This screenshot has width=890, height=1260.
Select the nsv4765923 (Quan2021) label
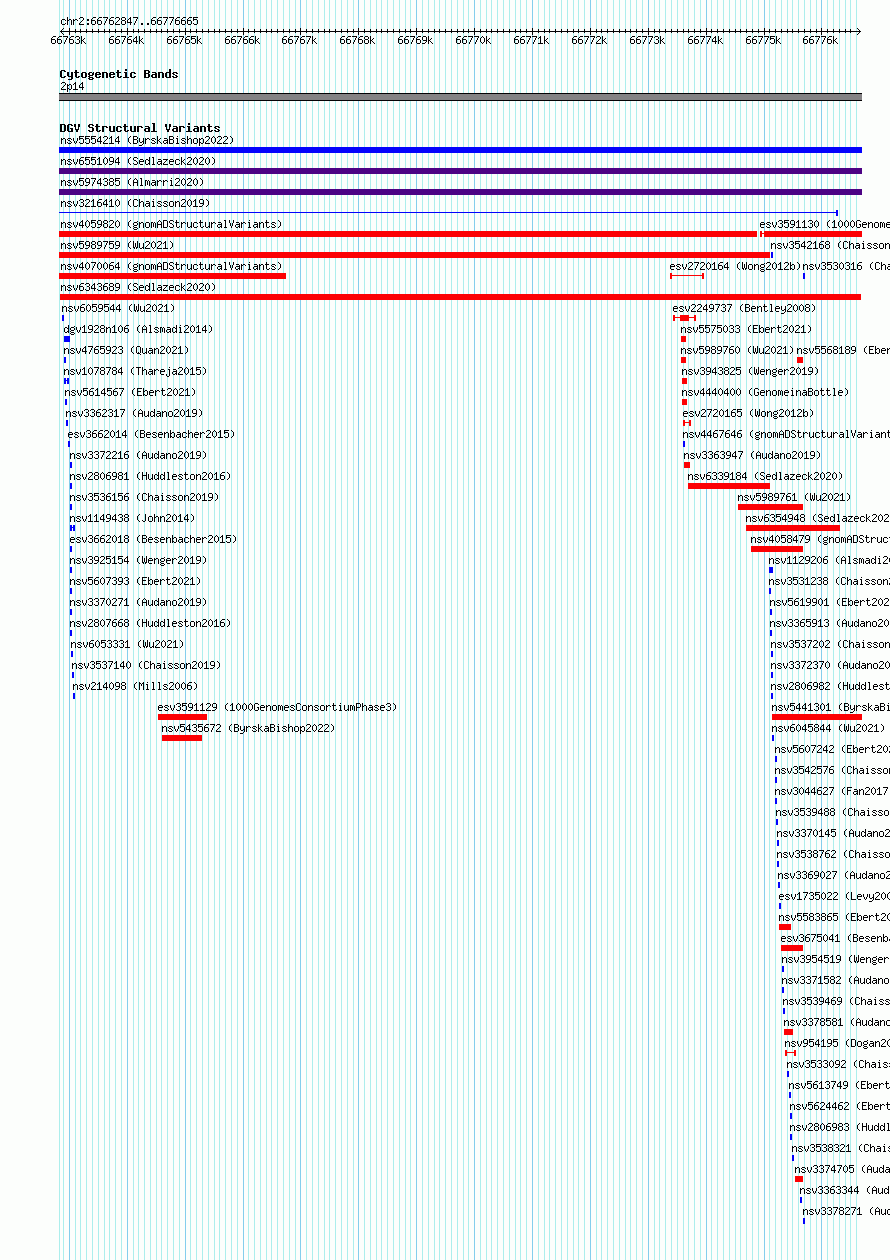126,350
